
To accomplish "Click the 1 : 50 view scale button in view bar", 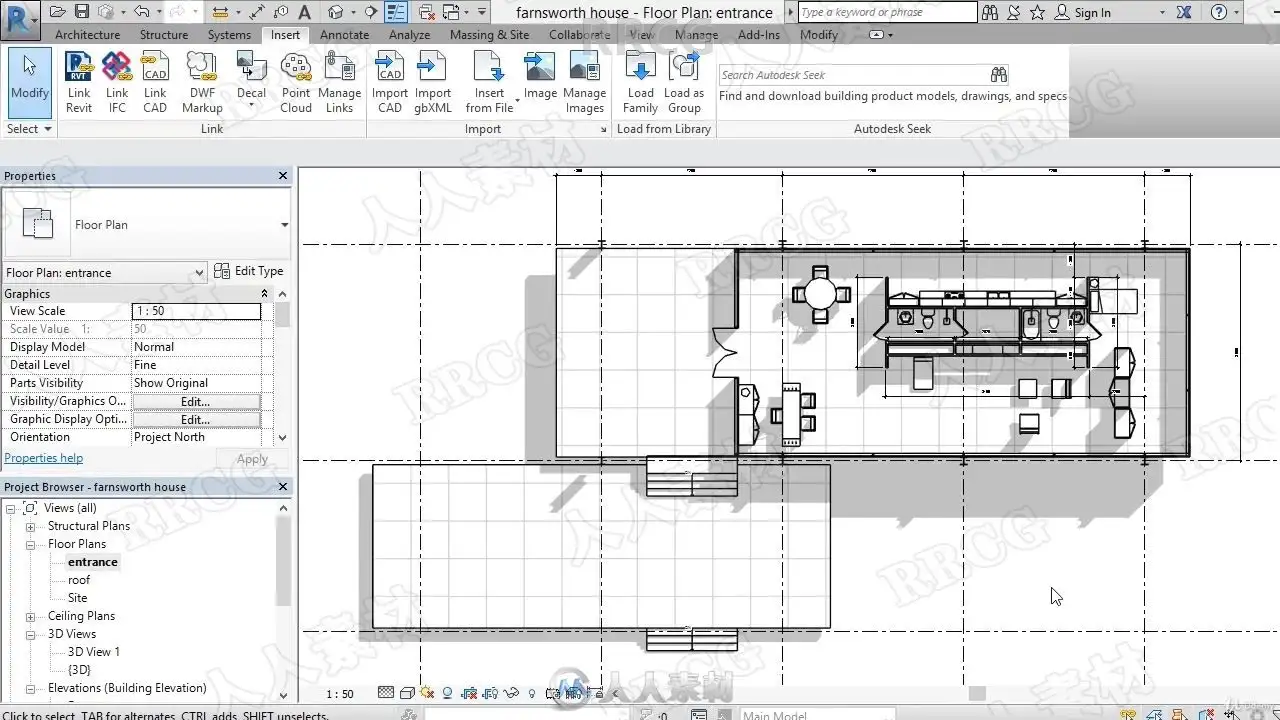I will tap(340, 694).
